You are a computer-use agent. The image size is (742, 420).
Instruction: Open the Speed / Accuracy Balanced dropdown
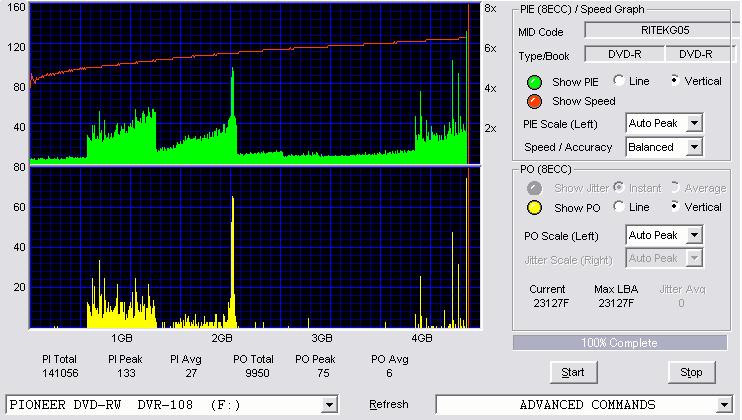point(694,147)
